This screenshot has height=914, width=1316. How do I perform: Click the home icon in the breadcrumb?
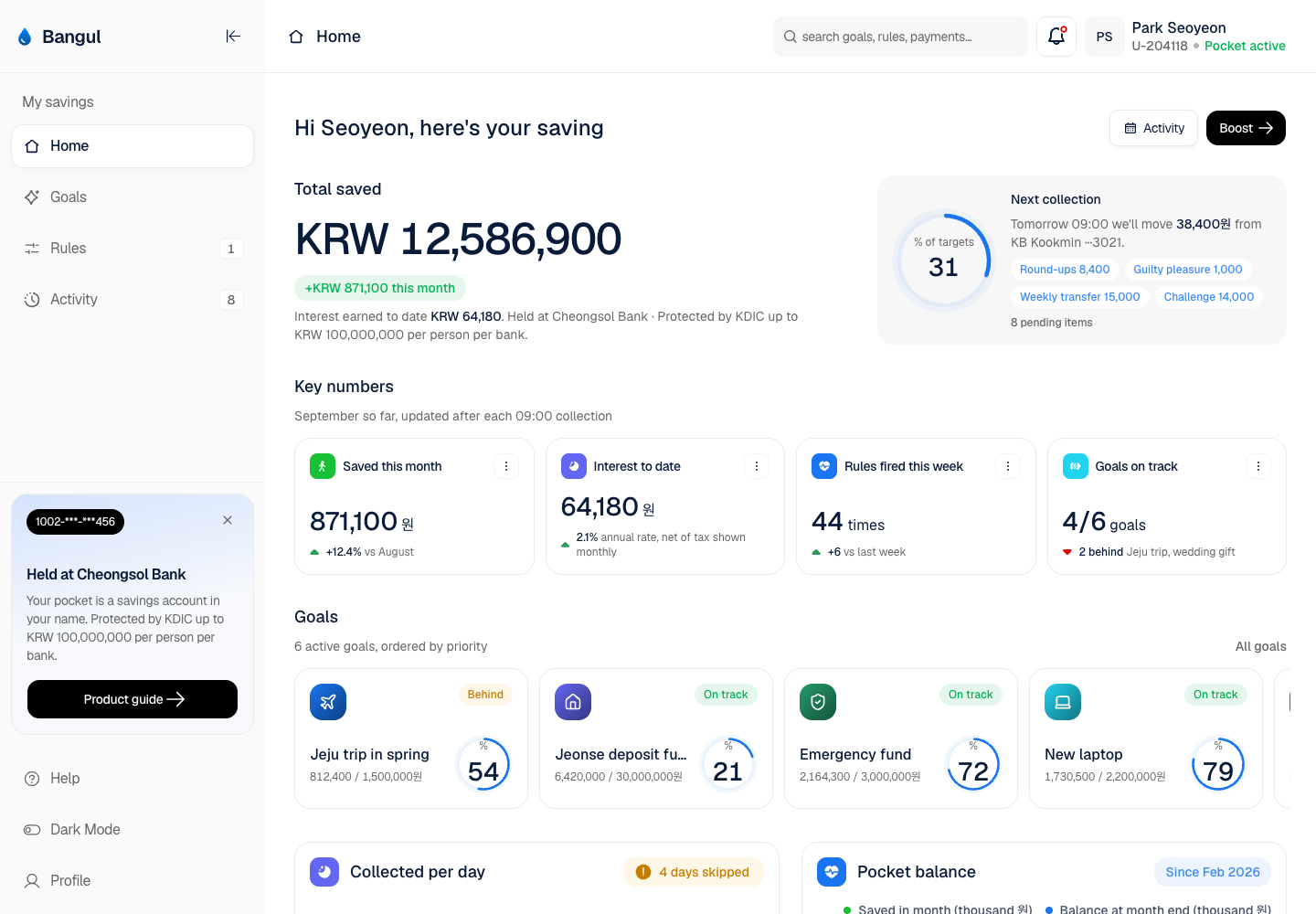(x=296, y=37)
